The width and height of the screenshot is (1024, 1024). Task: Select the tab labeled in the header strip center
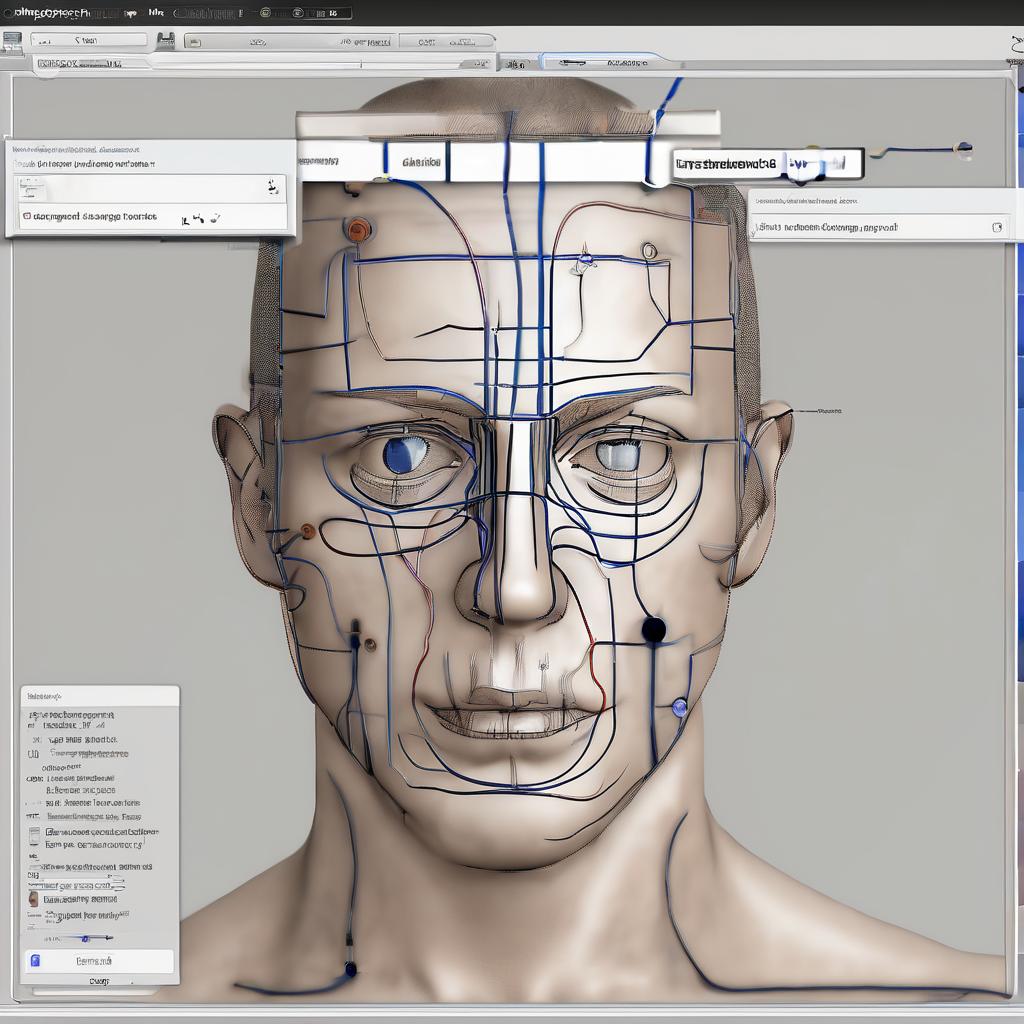click(421, 162)
